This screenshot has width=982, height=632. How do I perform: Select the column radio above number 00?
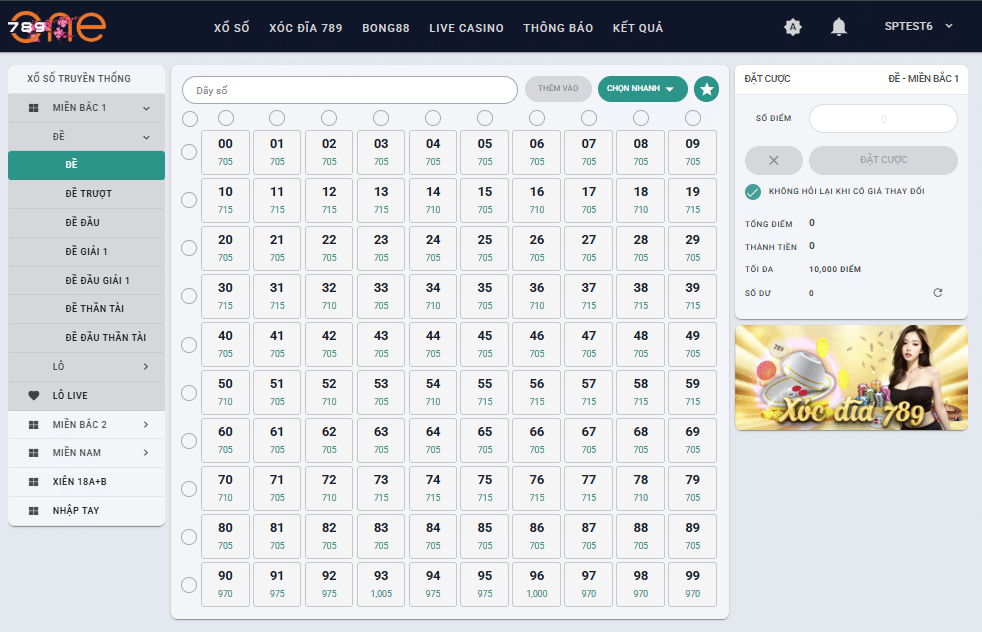[x=226, y=118]
